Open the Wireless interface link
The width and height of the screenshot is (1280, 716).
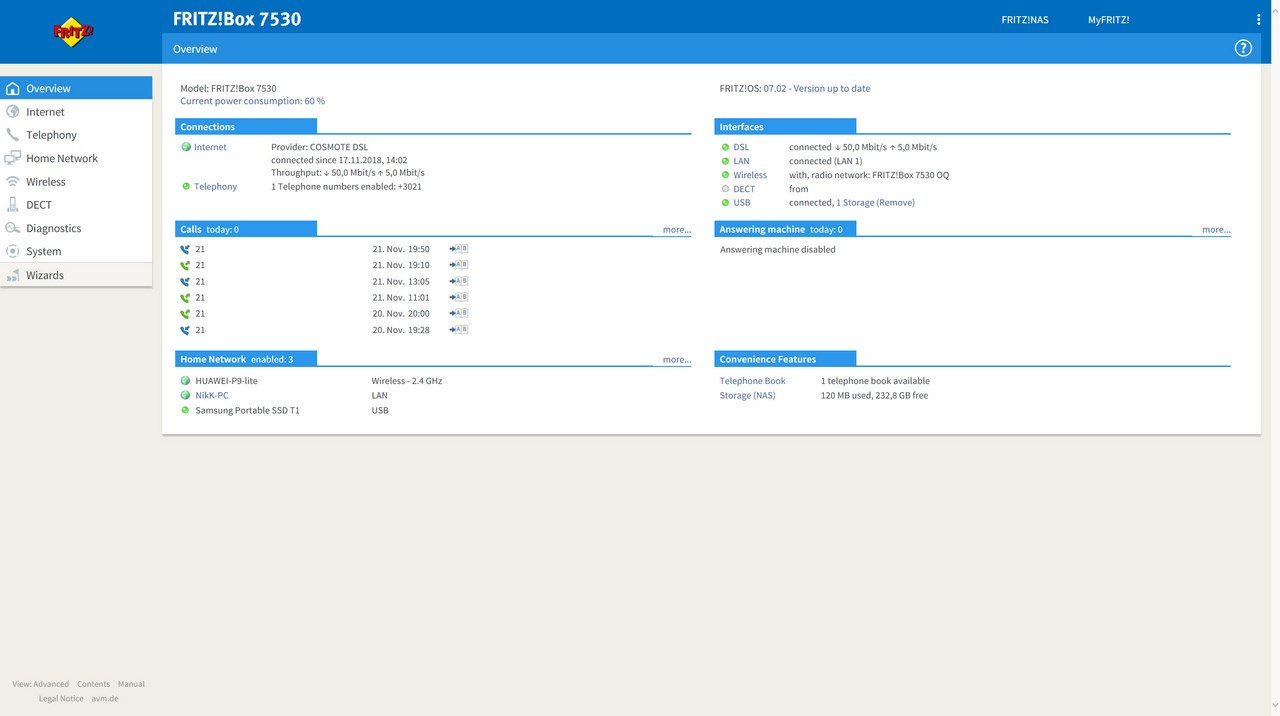click(x=750, y=175)
